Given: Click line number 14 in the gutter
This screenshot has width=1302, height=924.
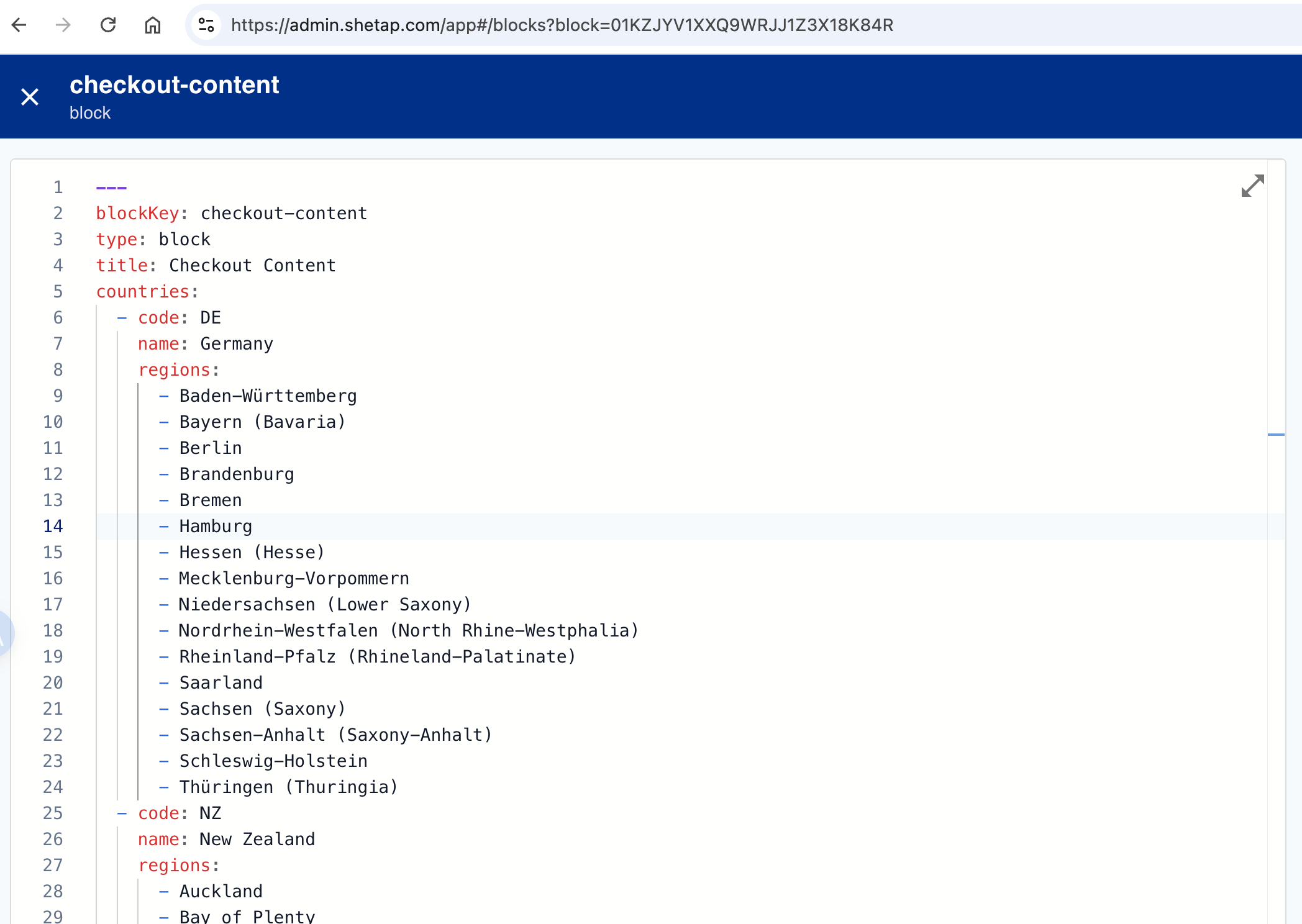Looking at the screenshot, I should coord(53,526).
